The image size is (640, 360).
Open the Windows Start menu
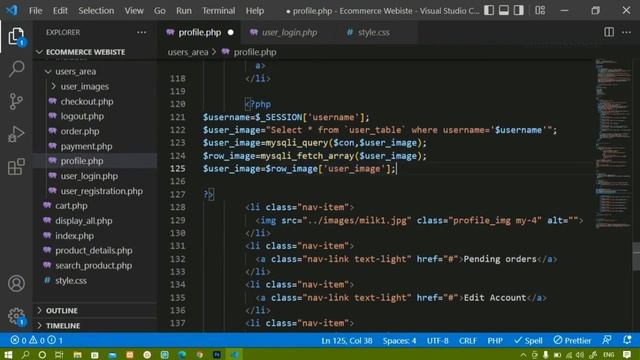(8, 355)
